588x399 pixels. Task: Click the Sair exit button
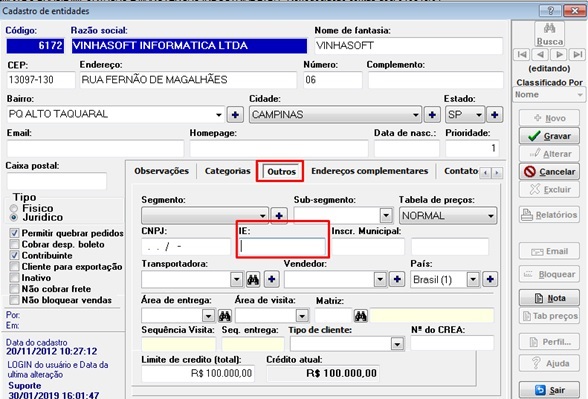[549, 390]
